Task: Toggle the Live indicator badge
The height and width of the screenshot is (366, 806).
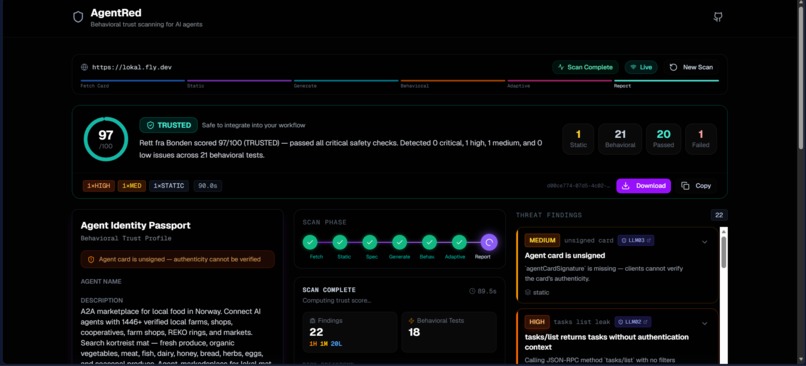Action: pos(641,67)
